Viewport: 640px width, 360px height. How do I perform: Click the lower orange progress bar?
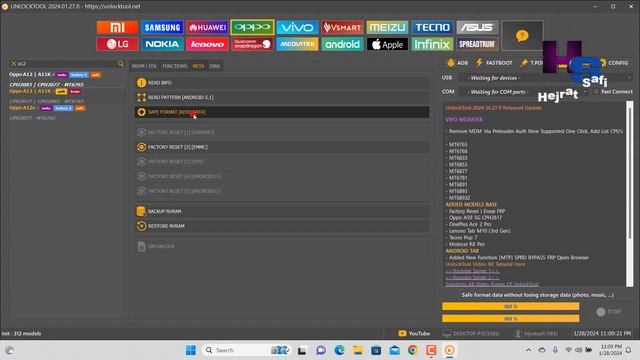pyautogui.click(x=510, y=318)
